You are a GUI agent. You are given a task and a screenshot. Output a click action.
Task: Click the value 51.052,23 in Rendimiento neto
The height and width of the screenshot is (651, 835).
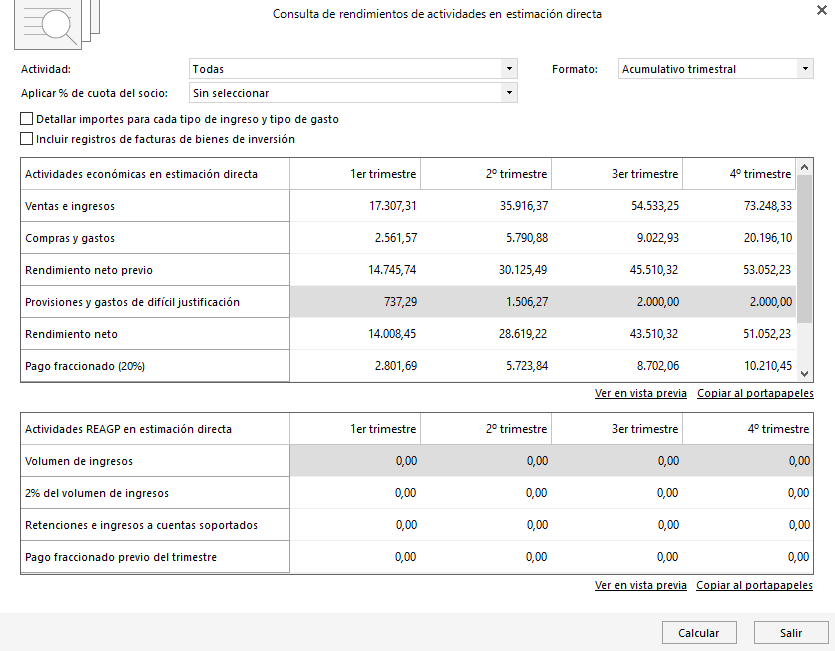click(x=767, y=333)
